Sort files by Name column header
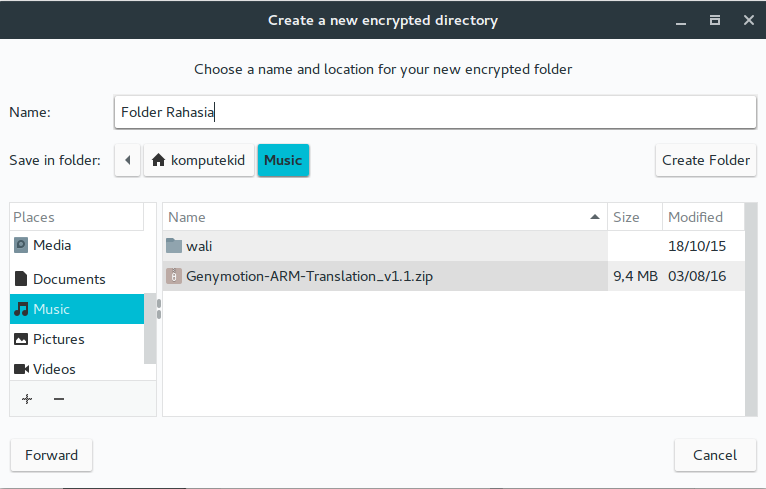766x489 pixels. click(x=385, y=217)
